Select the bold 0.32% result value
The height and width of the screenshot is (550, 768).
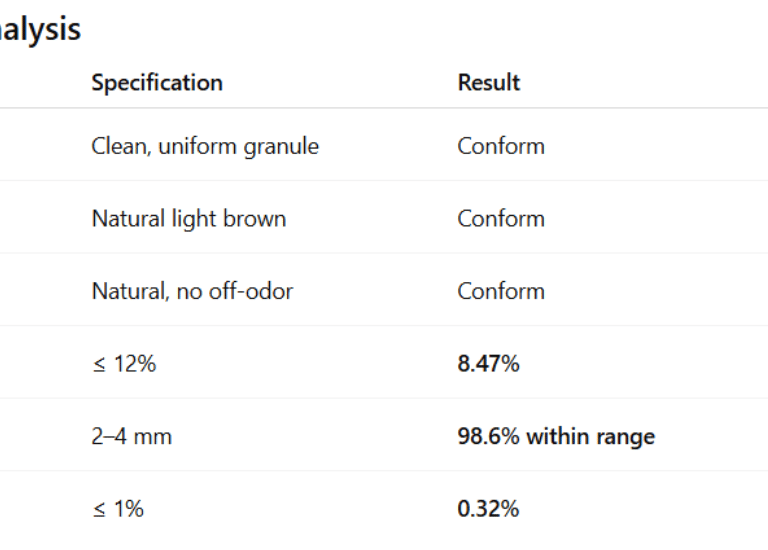pyautogui.click(x=488, y=509)
